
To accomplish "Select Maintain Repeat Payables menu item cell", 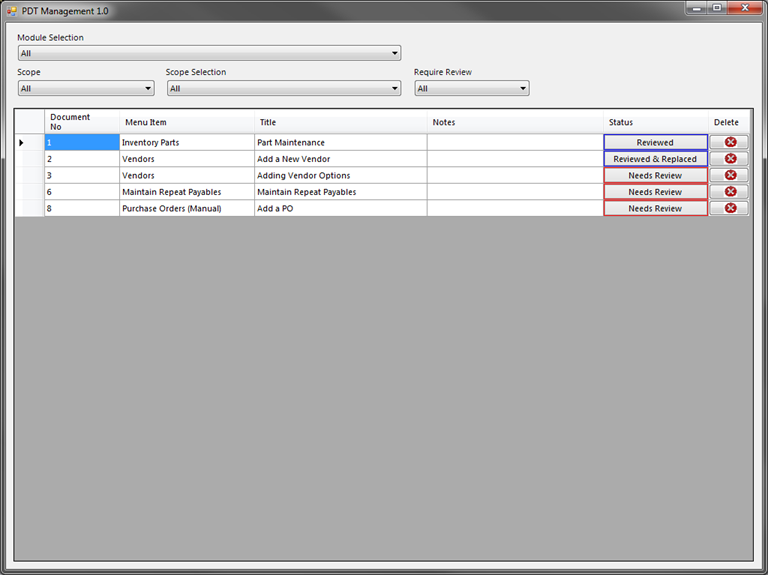I will click(187, 192).
